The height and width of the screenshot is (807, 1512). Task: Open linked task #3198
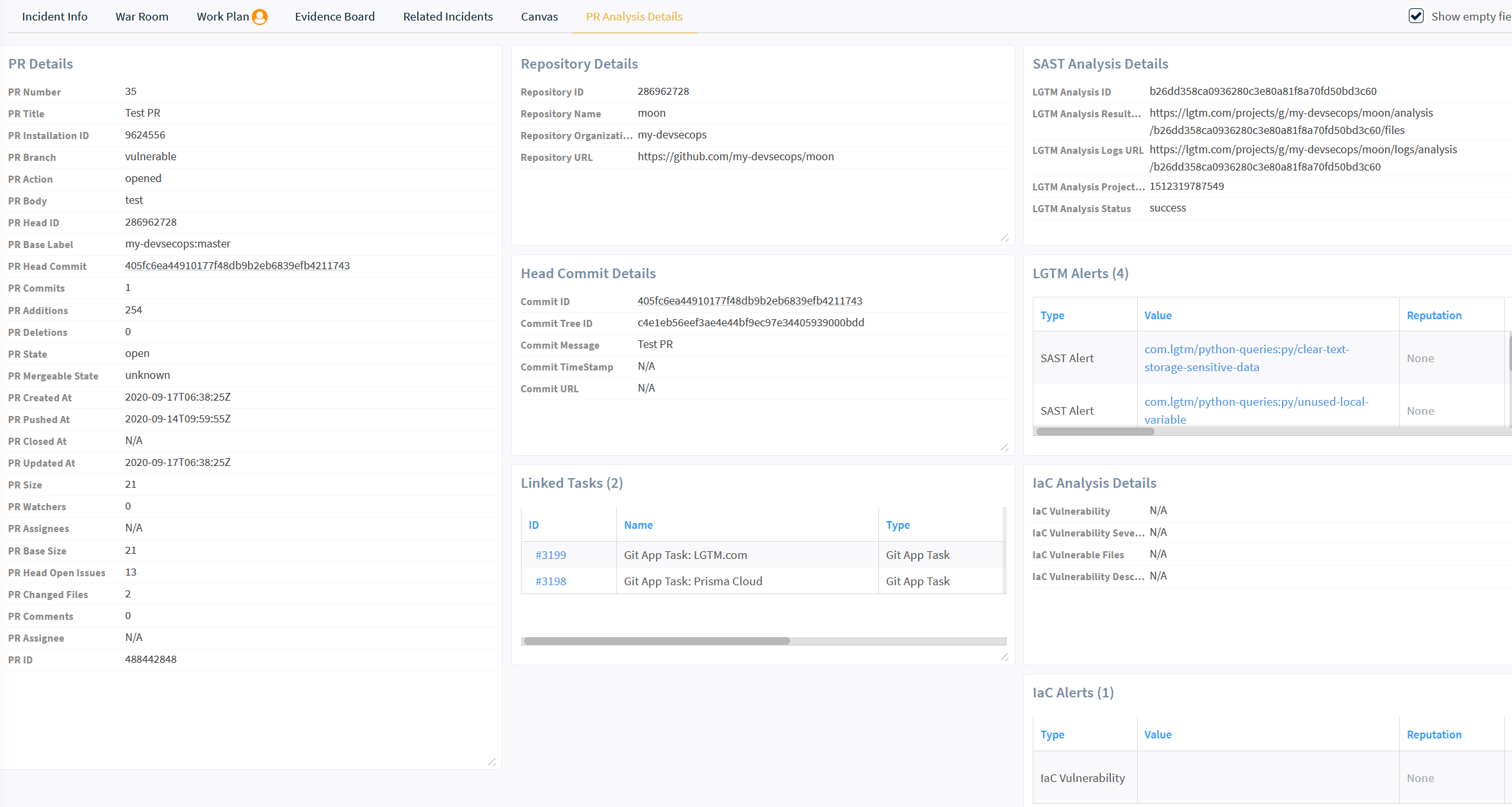(x=550, y=581)
